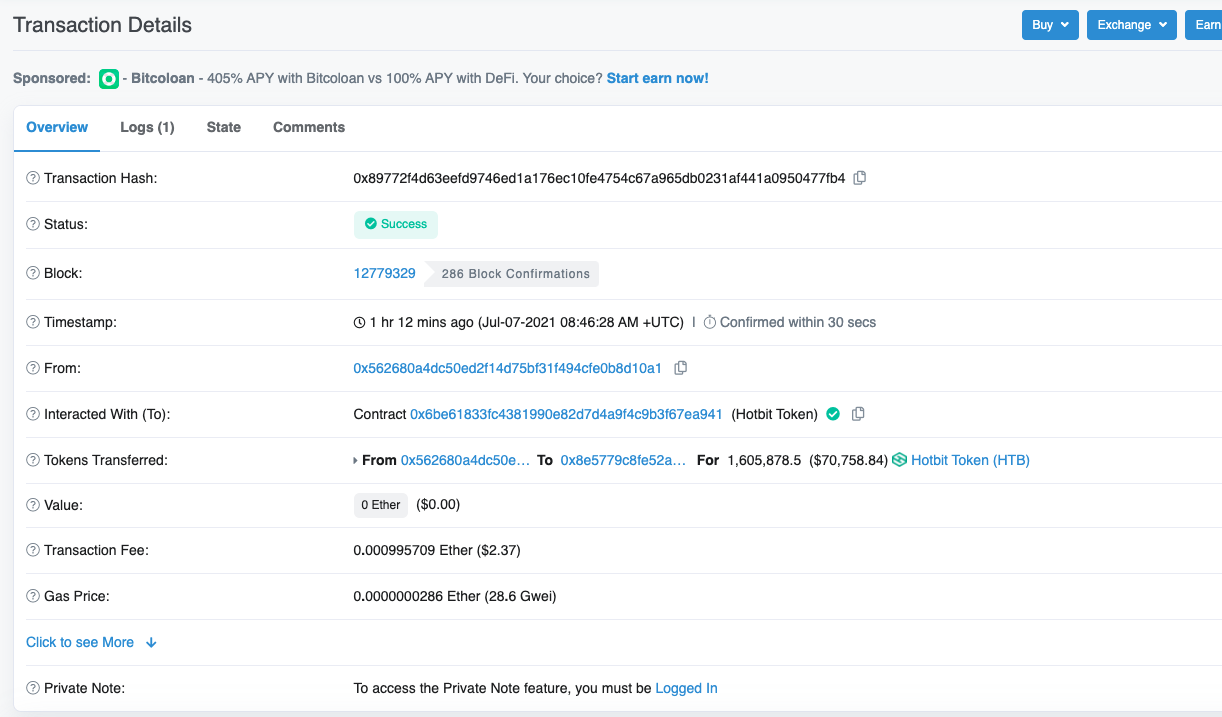Switch to the State tab
Viewport: 1222px width, 717px height.
click(x=223, y=127)
